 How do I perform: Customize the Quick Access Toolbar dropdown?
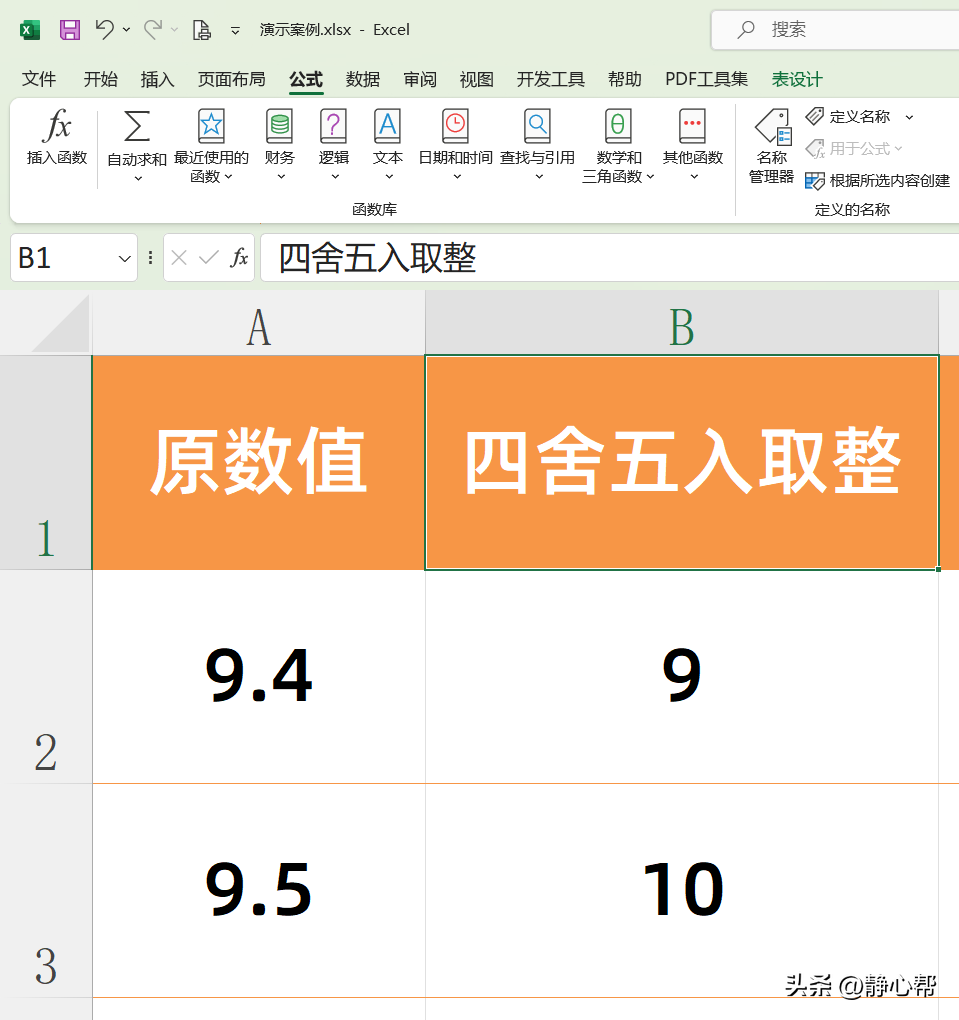[x=236, y=31]
